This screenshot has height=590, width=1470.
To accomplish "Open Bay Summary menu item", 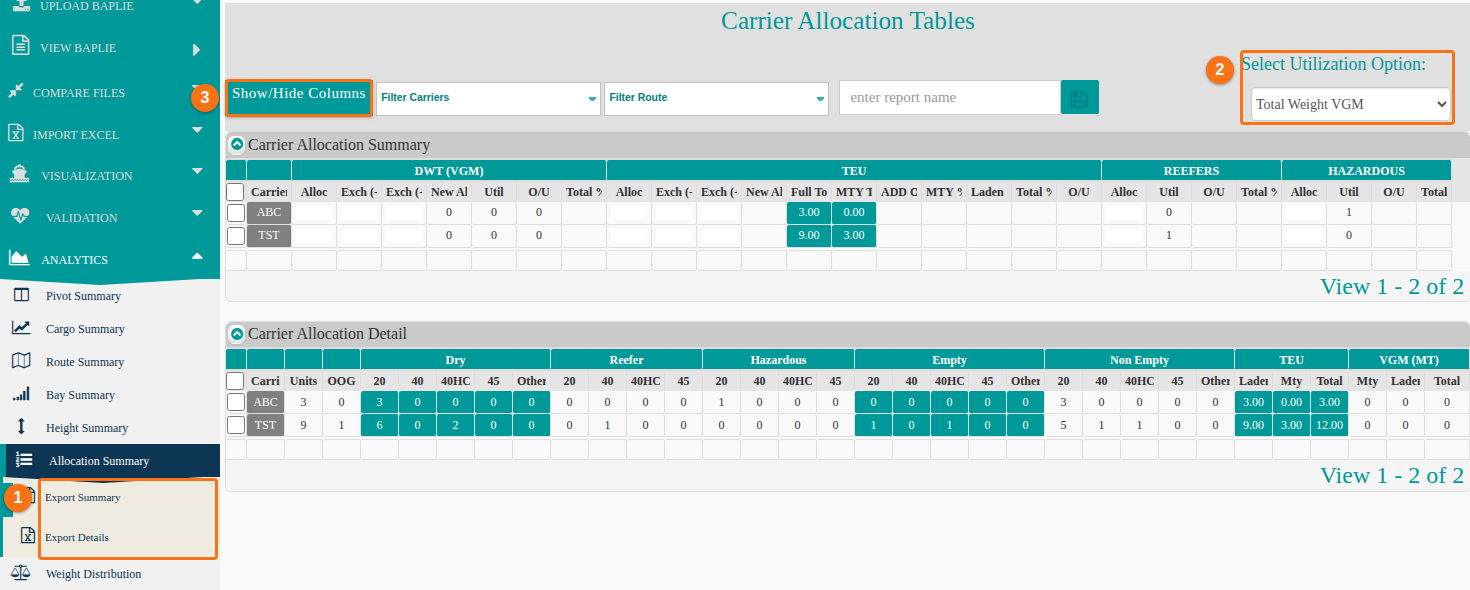I will (x=80, y=395).
